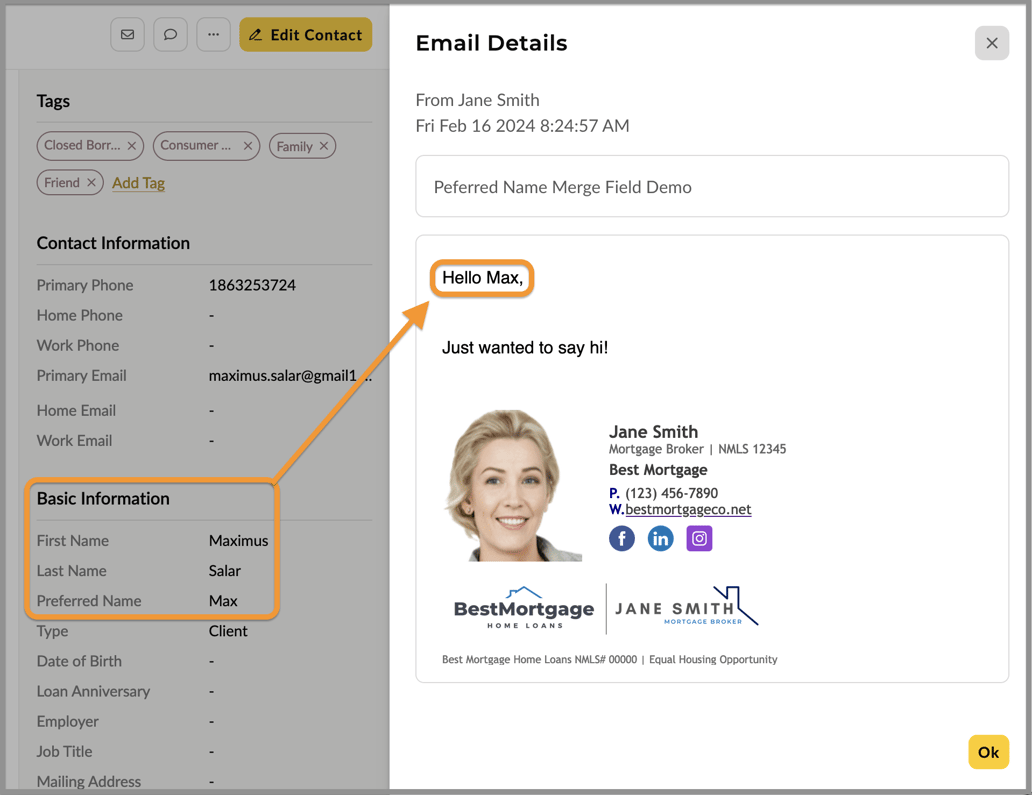Screen dimensions: 1032x795
Task: Click the Edit Contact button
Action: tap(305, 35)
